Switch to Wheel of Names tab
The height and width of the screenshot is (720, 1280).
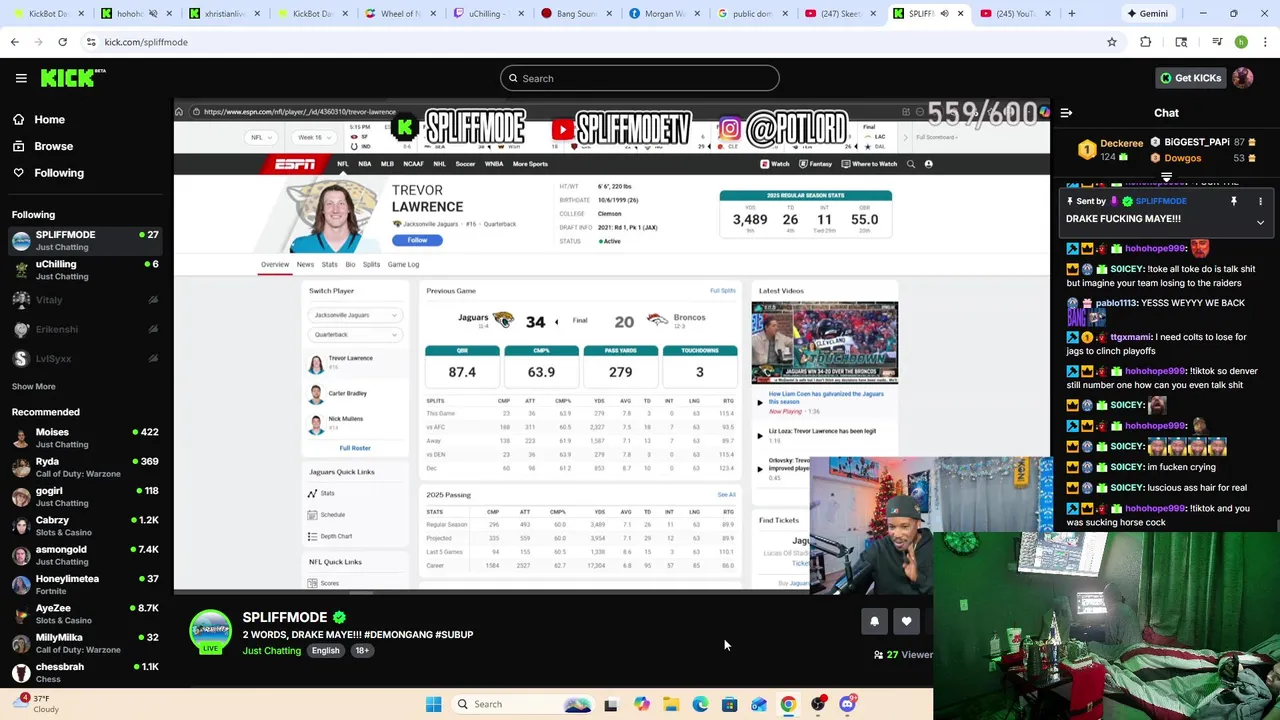(x=400, y=14)
